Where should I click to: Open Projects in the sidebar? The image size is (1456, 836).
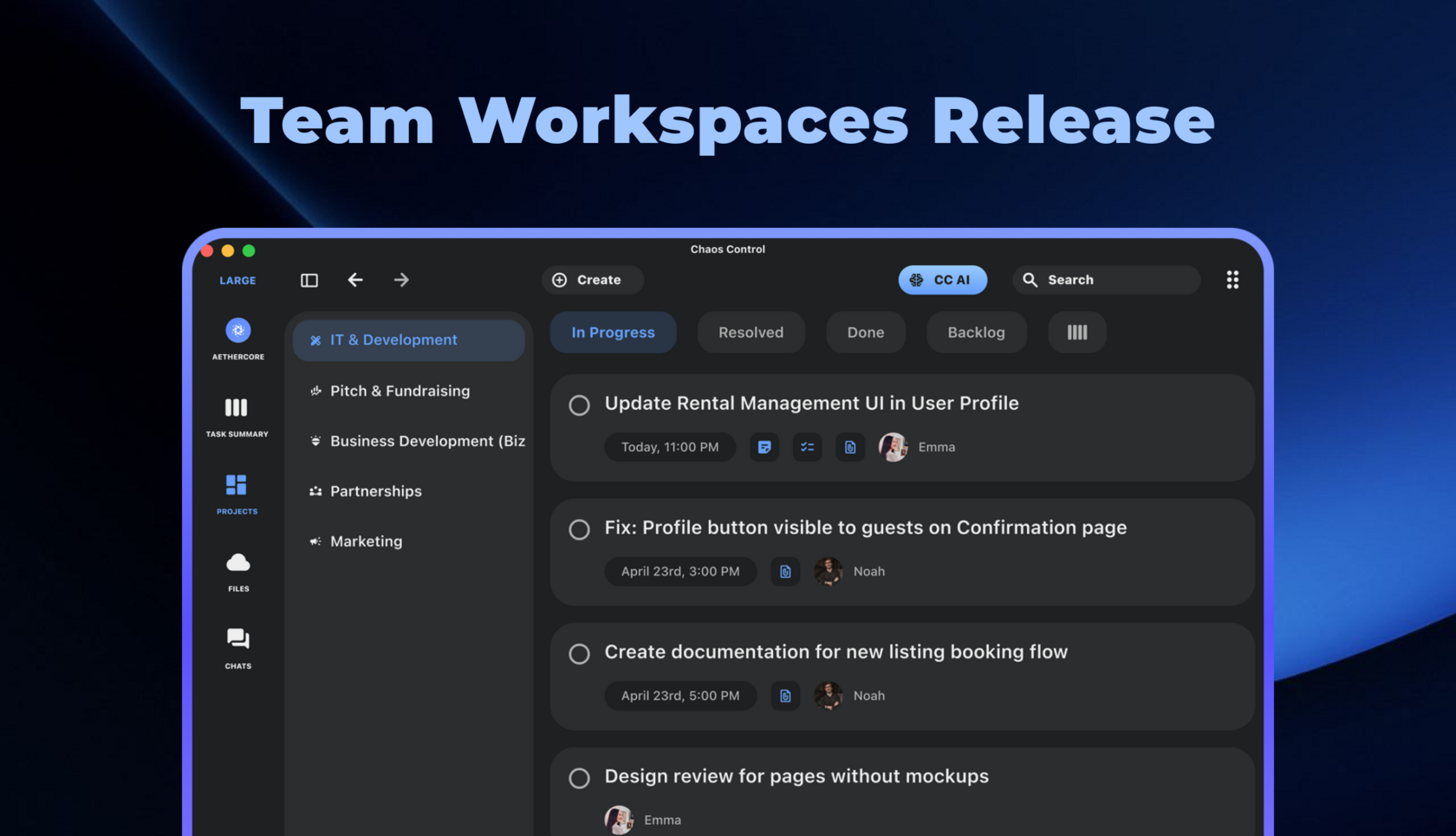[x=237, y=494]
